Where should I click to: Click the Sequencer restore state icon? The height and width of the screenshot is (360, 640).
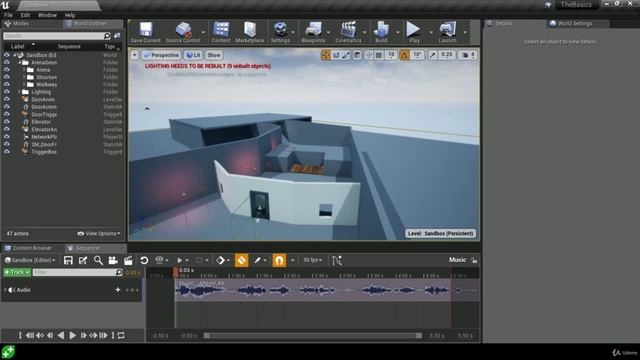(144, 260)
